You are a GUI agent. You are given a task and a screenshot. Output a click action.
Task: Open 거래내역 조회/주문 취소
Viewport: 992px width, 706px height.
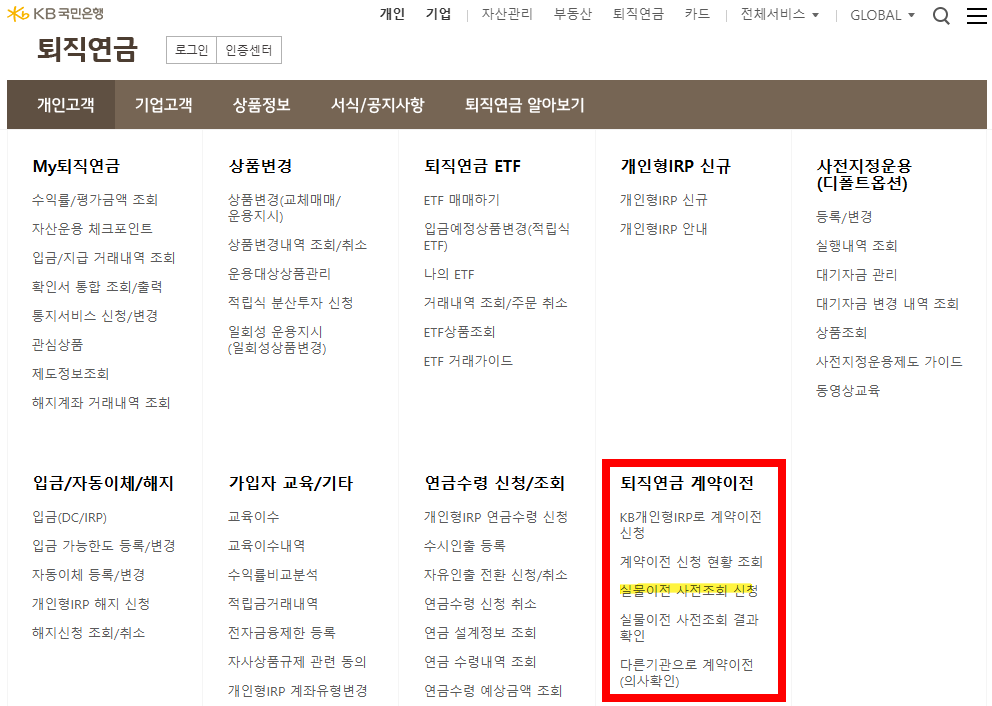(495, 303)
